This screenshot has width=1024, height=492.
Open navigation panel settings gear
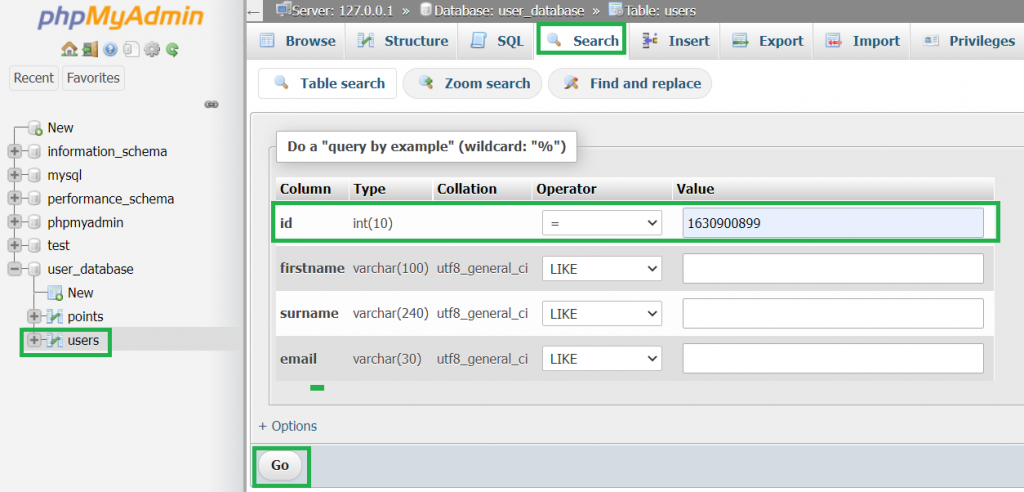(x=152, y=50)
